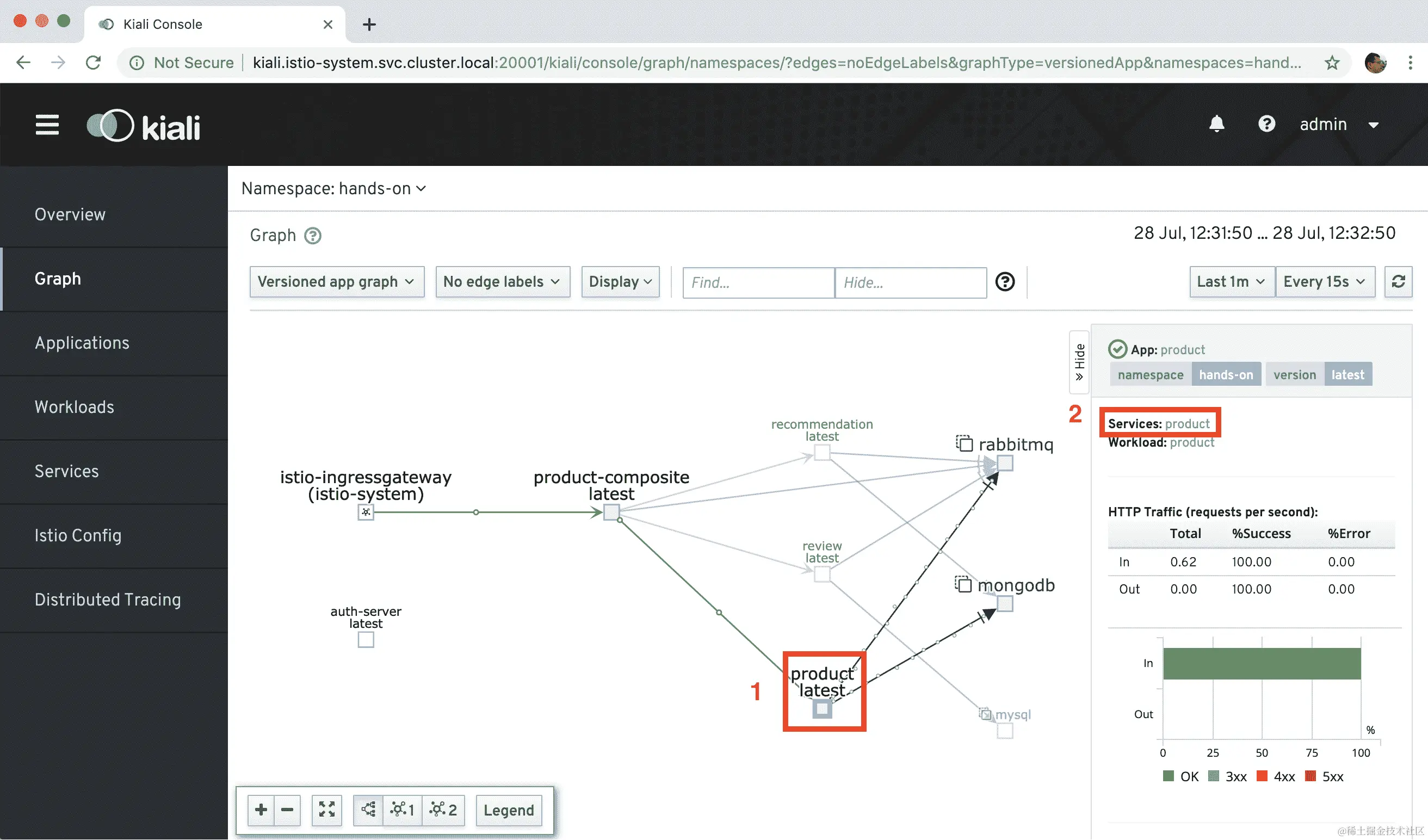Click the OK green legend swatch
Viewport: 1428px width, 840px height.
tap(1168, 776)
